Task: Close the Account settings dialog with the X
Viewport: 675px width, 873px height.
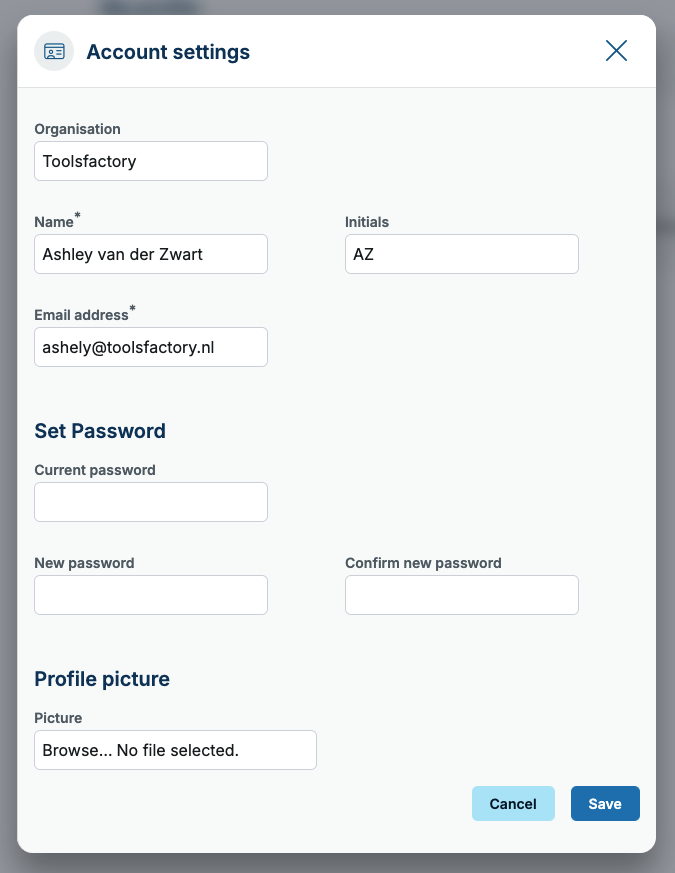Action: point(616,51)
